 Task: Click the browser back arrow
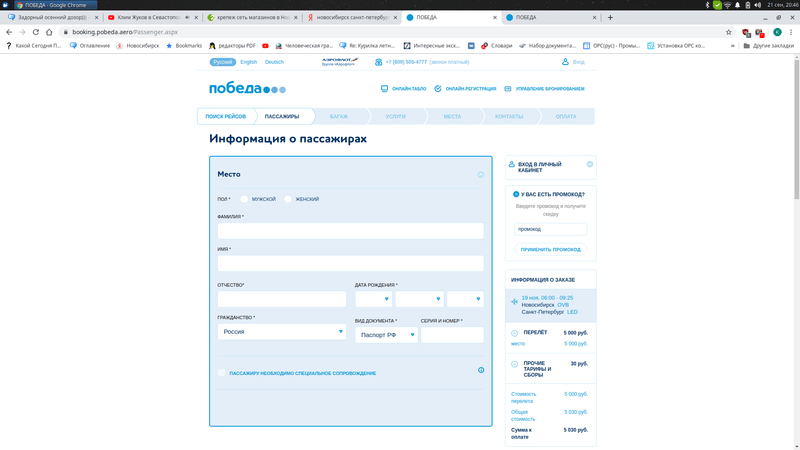pyautogui.click(x=9, y=32)
